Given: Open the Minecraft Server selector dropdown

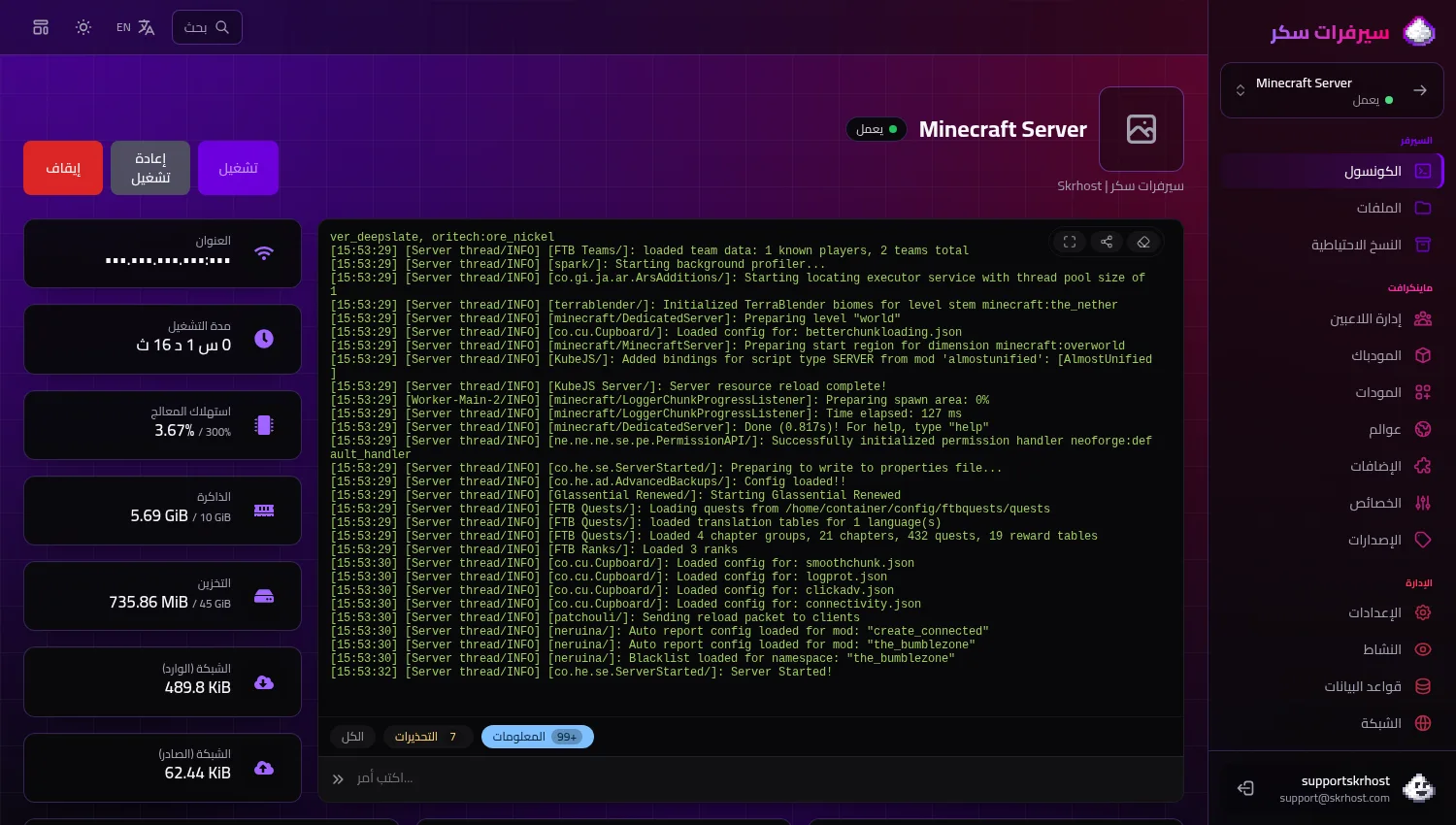Looking at the screenshot, I should coord(1332,90).
